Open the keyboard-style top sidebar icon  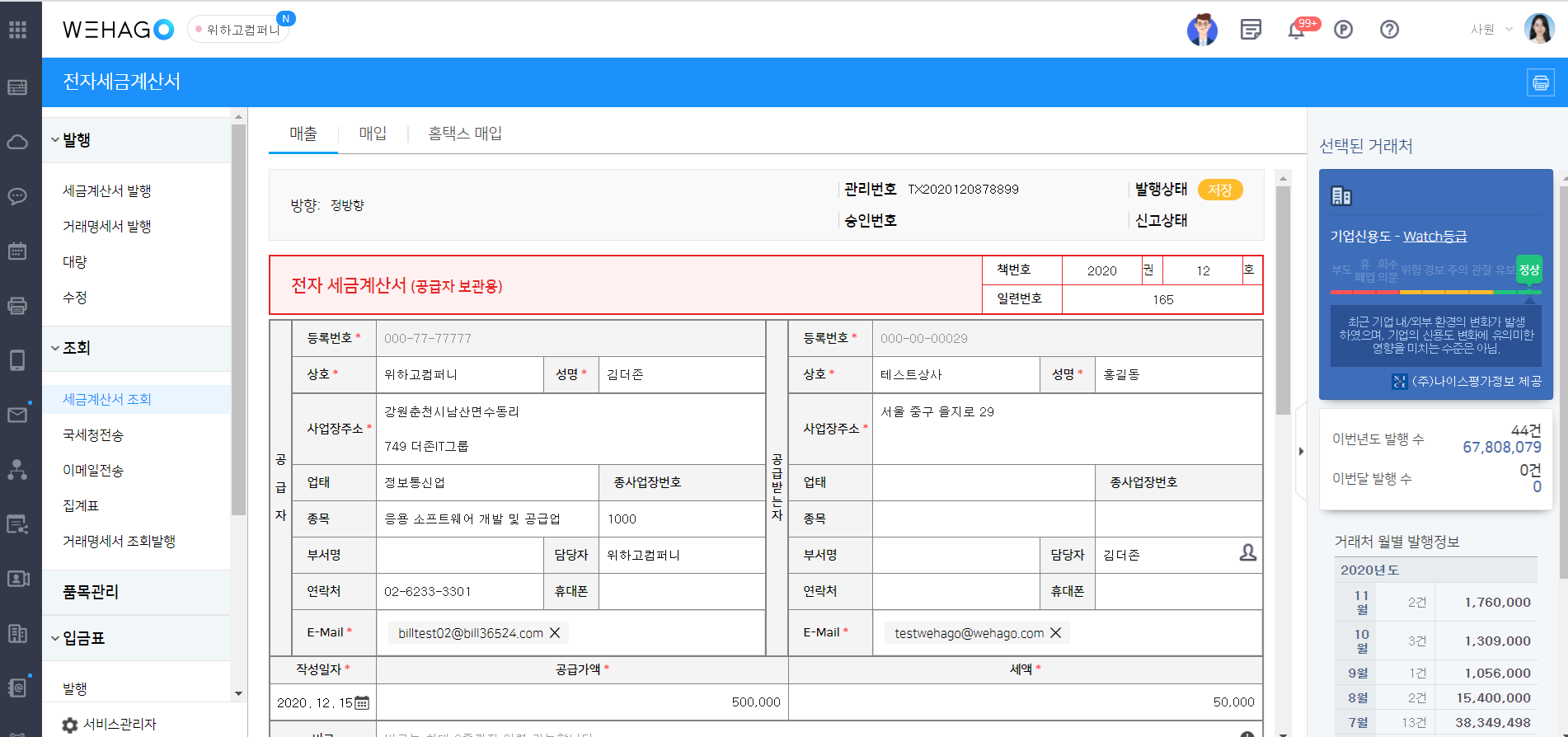18,87
